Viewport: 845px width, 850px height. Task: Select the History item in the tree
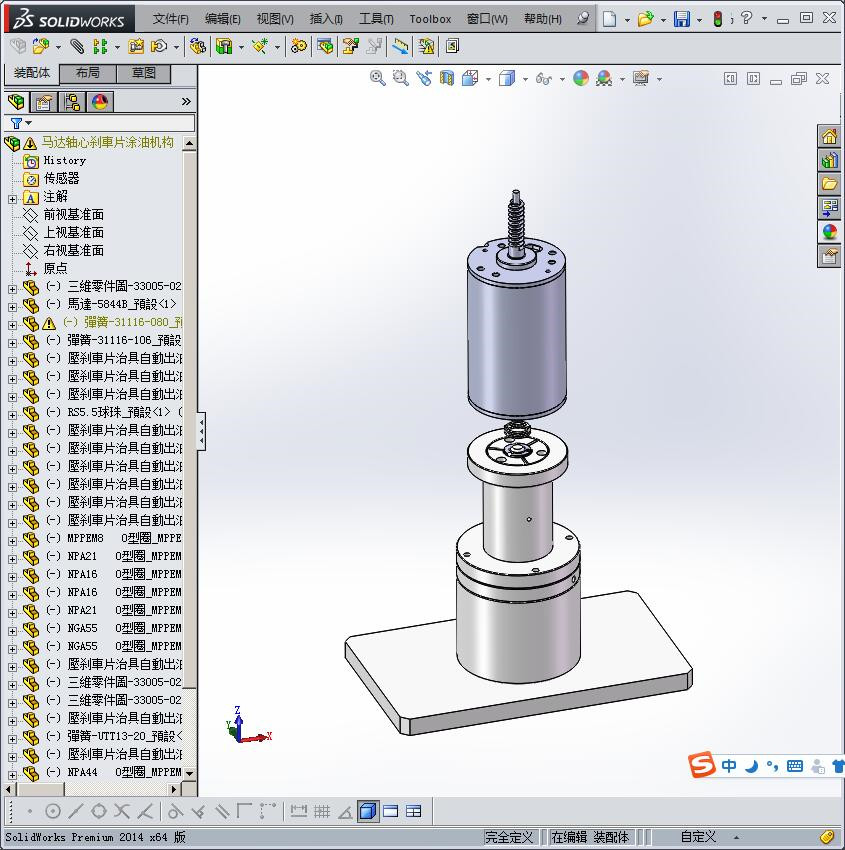(x=64, y=160)
